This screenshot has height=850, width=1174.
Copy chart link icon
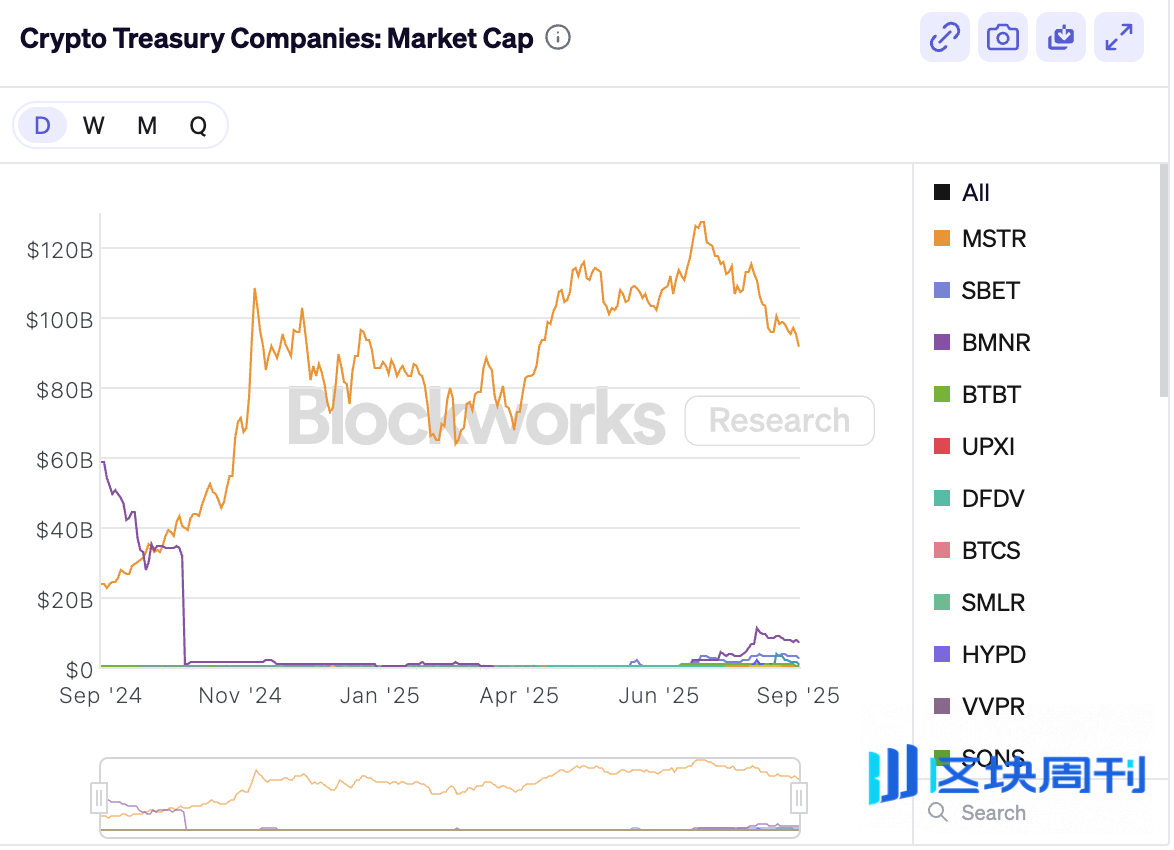[x=945, y=37]
